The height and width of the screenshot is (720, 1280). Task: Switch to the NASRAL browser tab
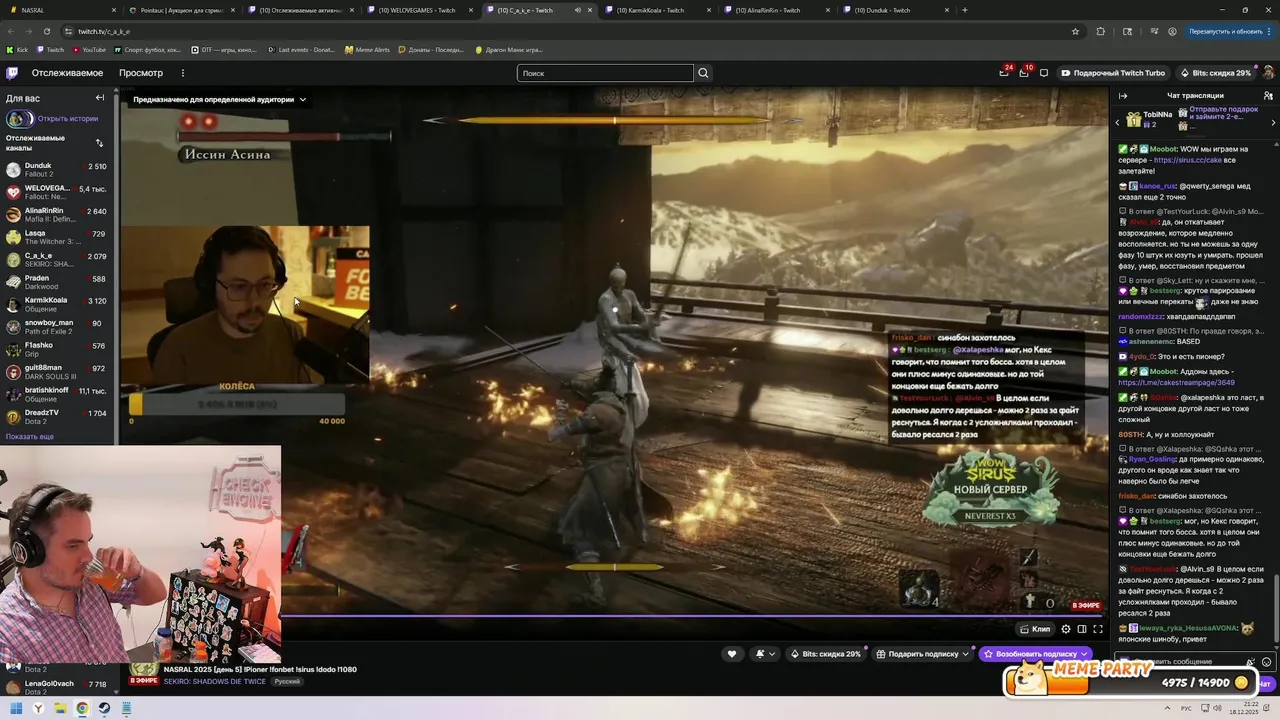pyautogui.click(x=62, y=10)
